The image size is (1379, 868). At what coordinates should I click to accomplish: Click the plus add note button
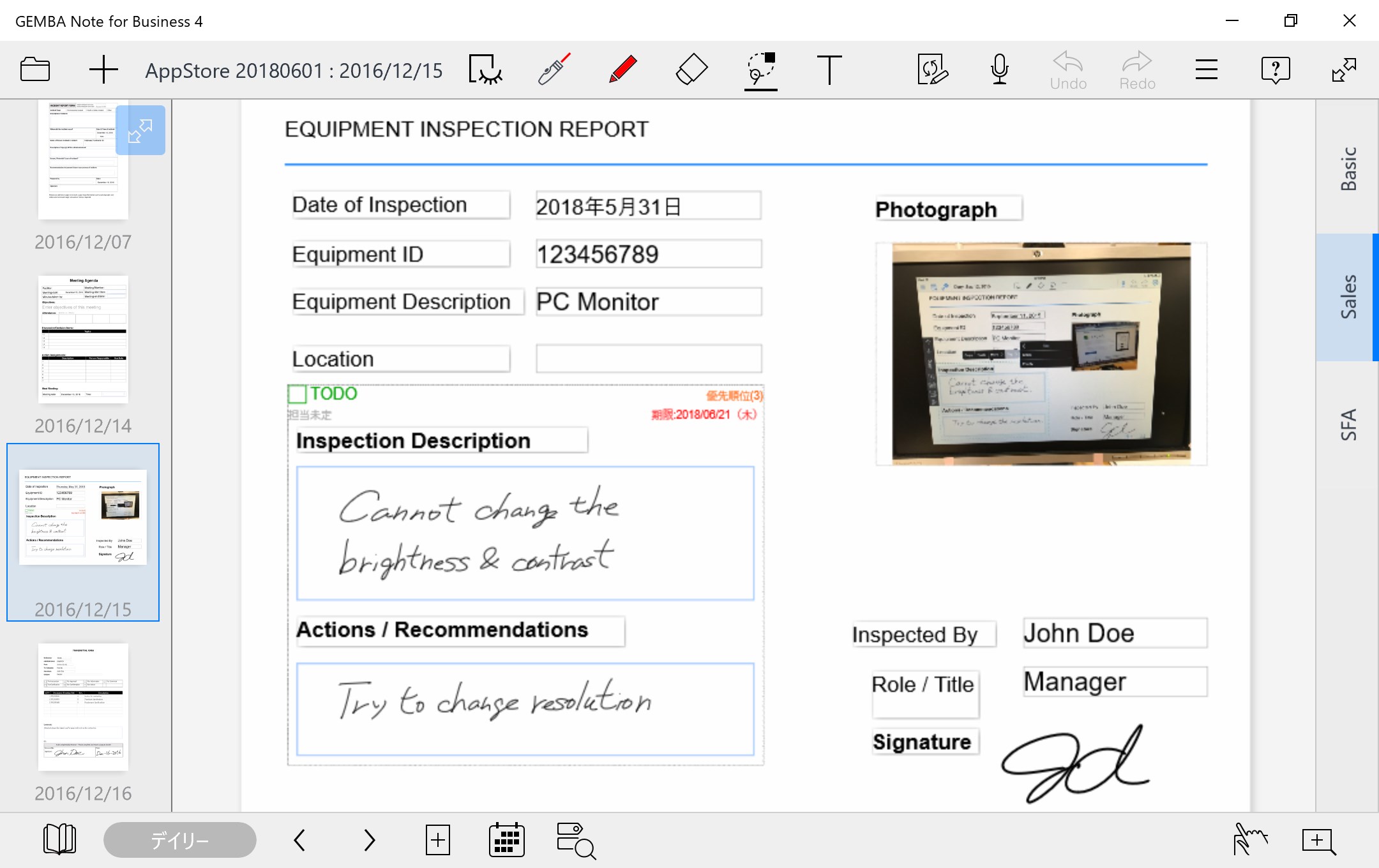tap(103, 70)
